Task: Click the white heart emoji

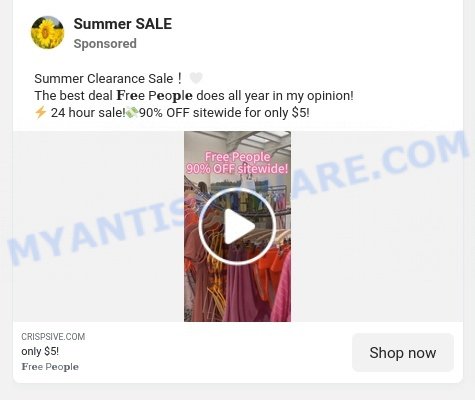Action: [196, 78]
